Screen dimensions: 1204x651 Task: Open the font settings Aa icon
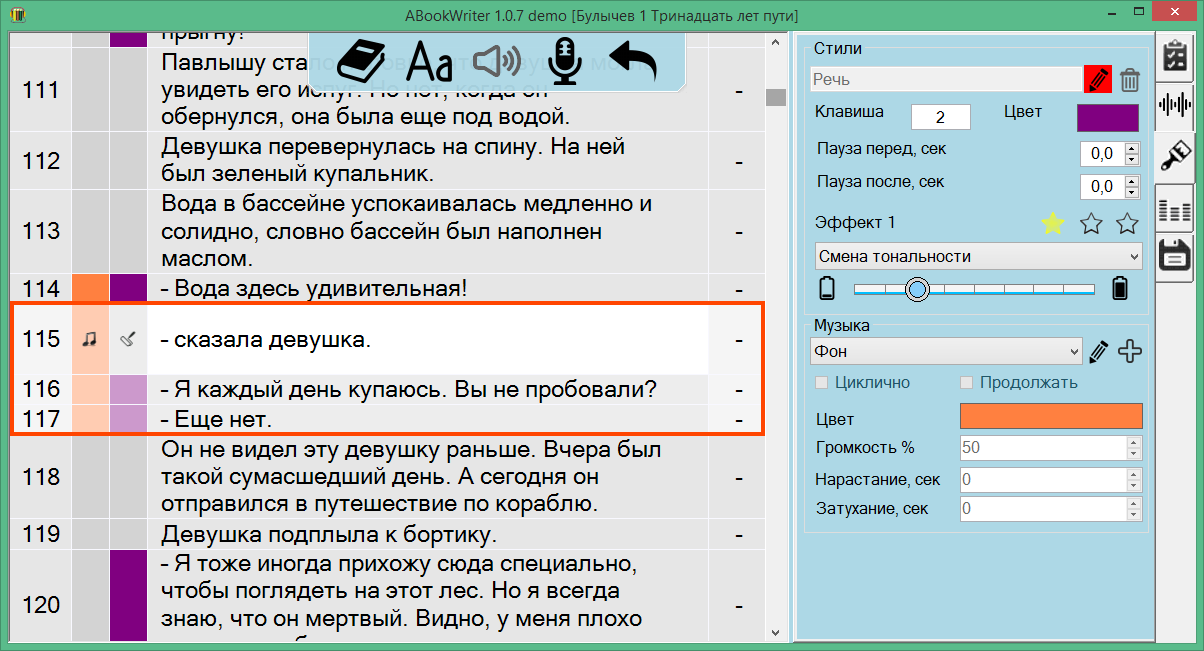click(430, 60)
